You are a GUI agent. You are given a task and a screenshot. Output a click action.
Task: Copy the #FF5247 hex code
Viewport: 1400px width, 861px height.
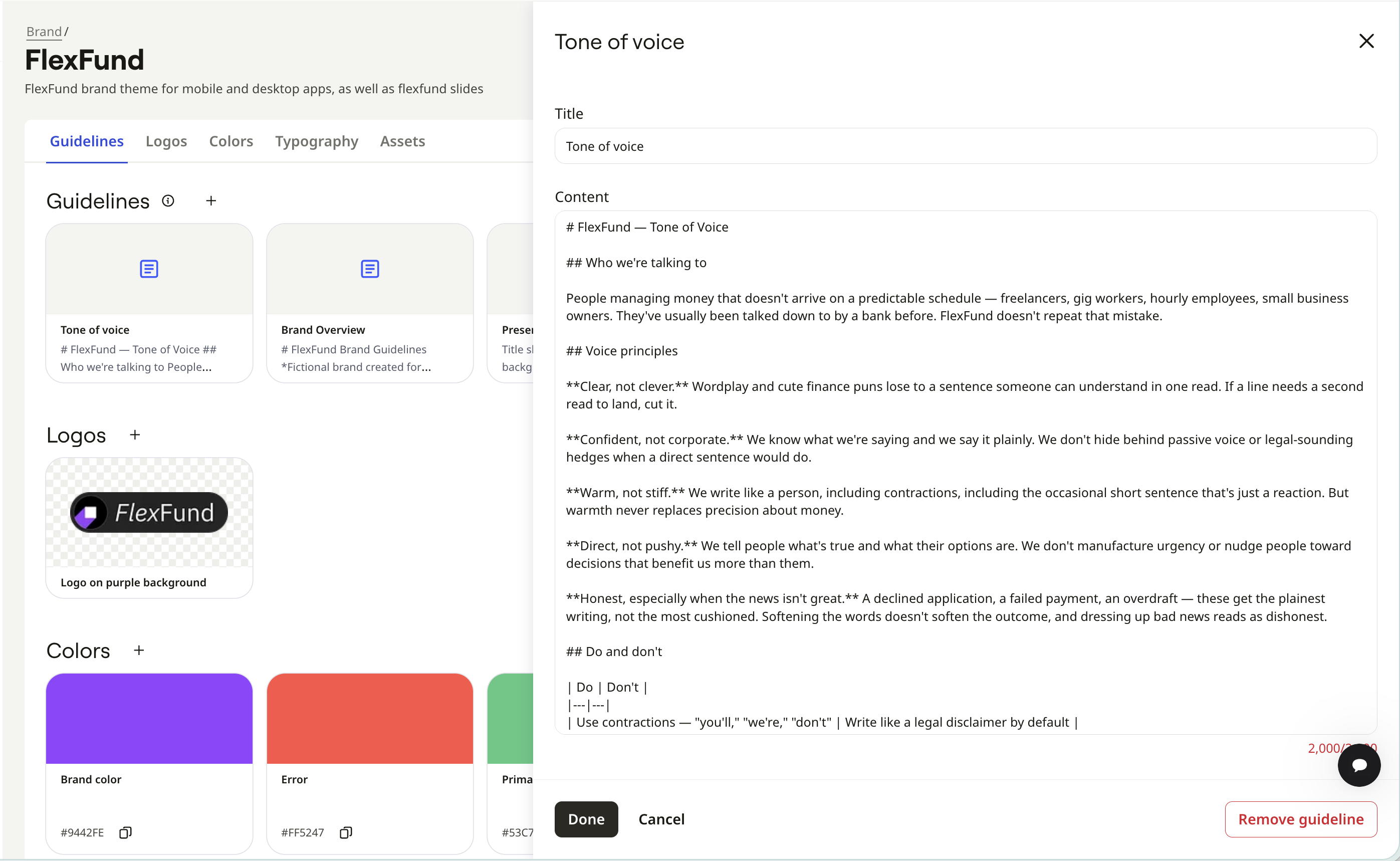(346, 832)
